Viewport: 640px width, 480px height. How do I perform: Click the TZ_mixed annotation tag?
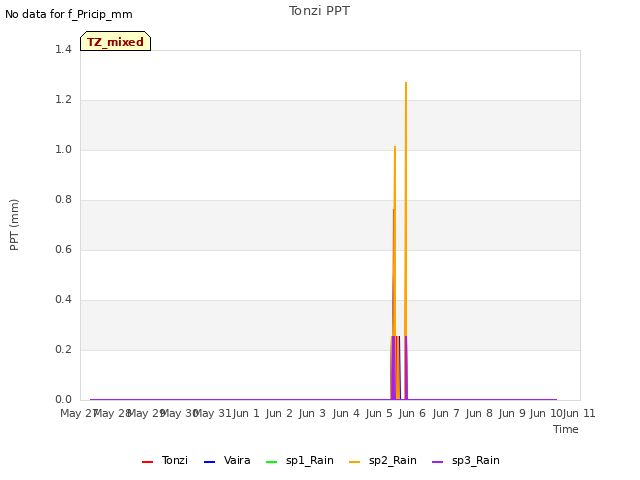(116, 41)
